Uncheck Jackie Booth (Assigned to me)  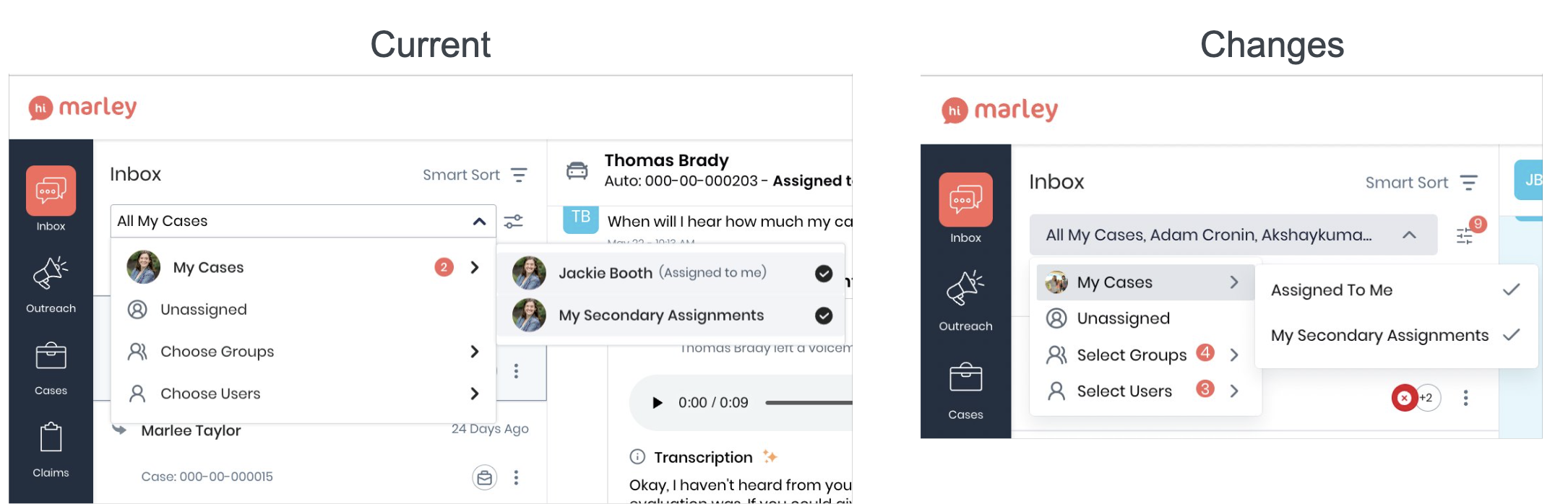tap(823, 274)
